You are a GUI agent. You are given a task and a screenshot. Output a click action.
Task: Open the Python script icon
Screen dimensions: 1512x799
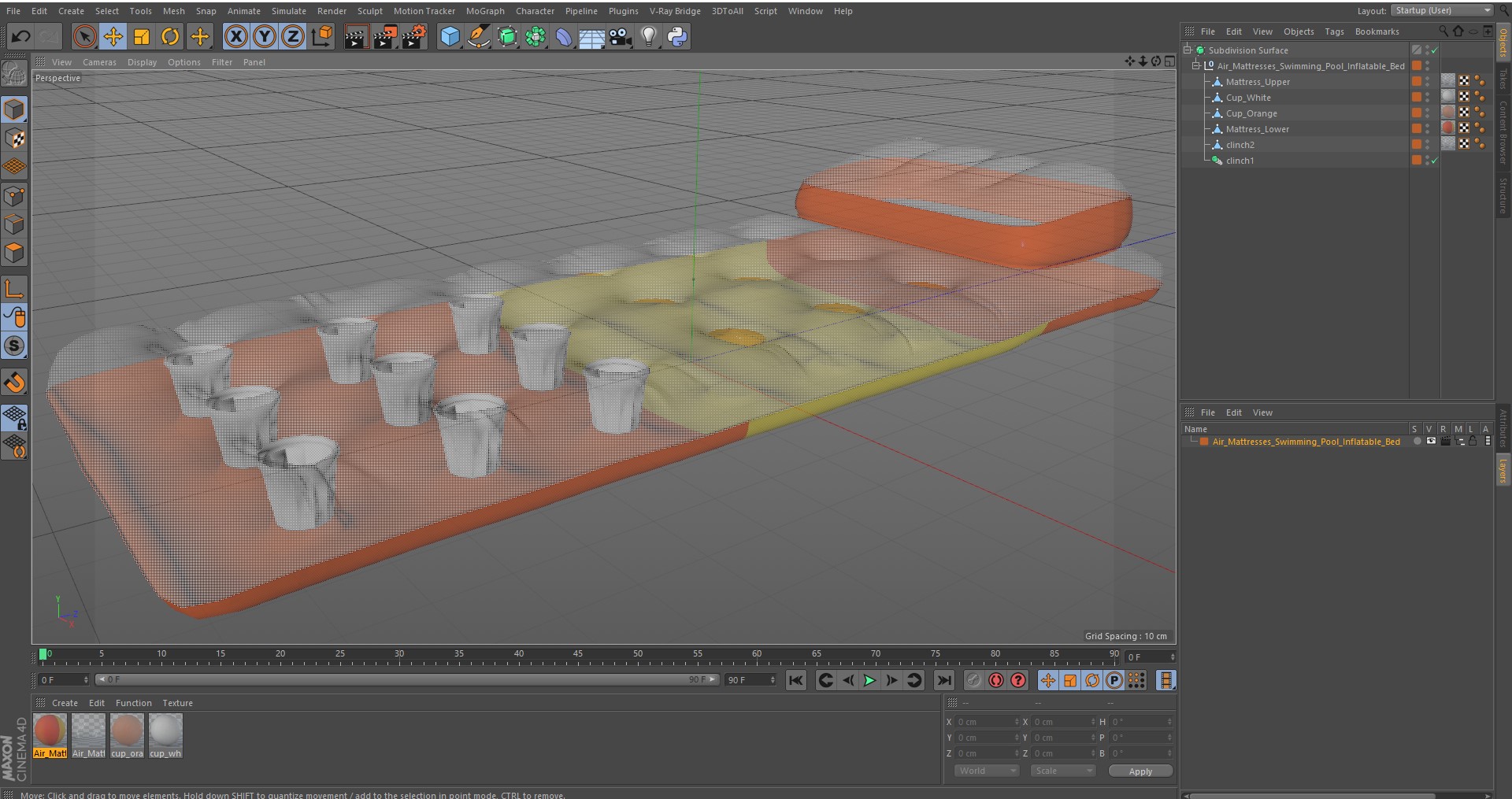(677, 36)
